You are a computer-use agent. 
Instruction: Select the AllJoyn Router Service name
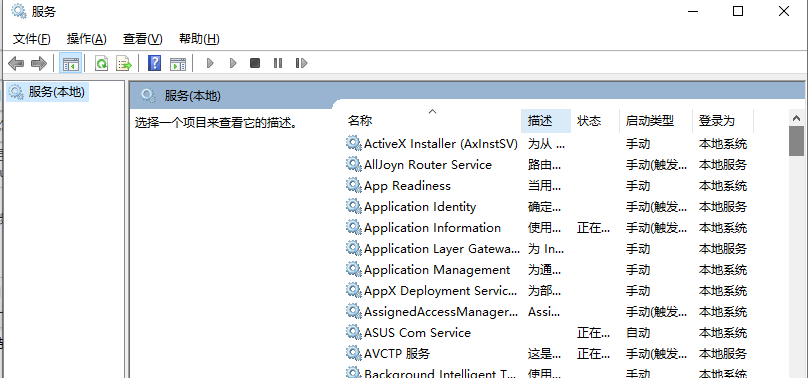click(x=428, y=165)
